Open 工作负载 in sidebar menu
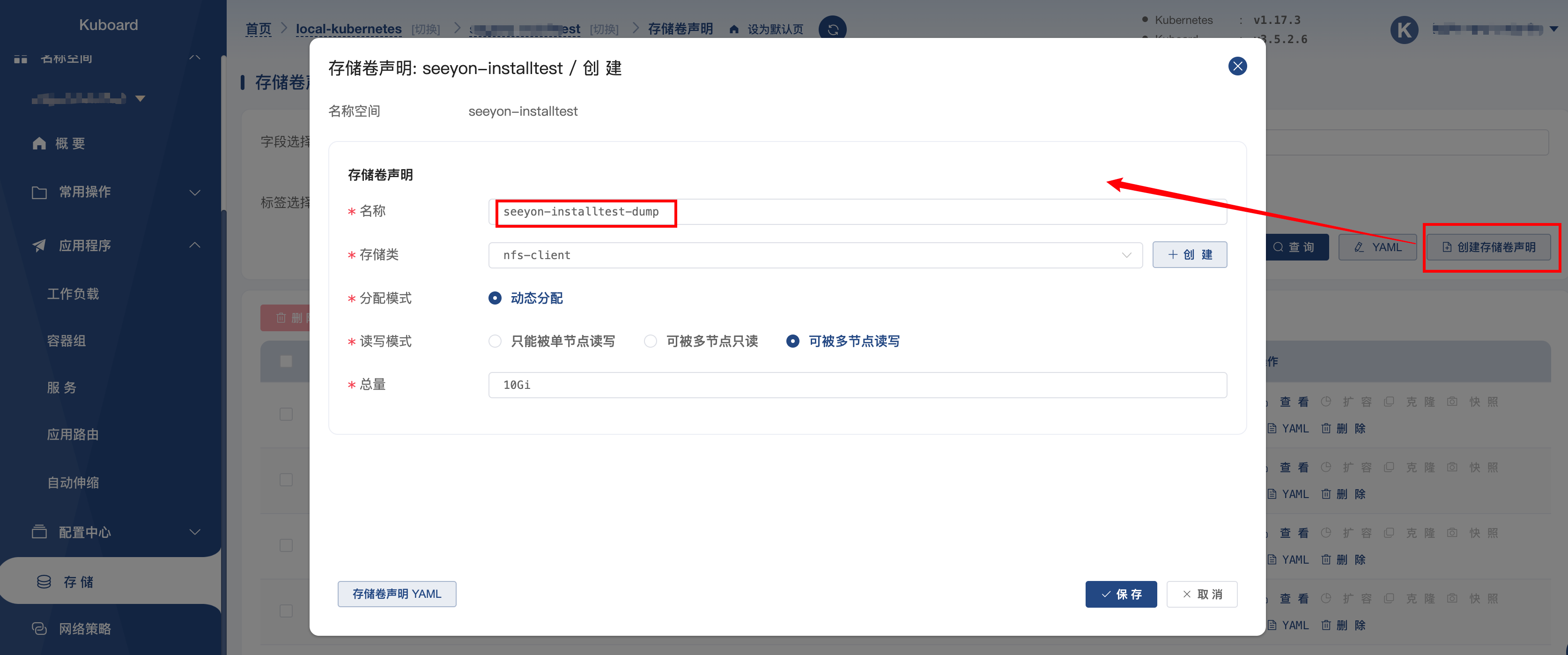This screenshot has width=1568, height=655. coord(73,294)
